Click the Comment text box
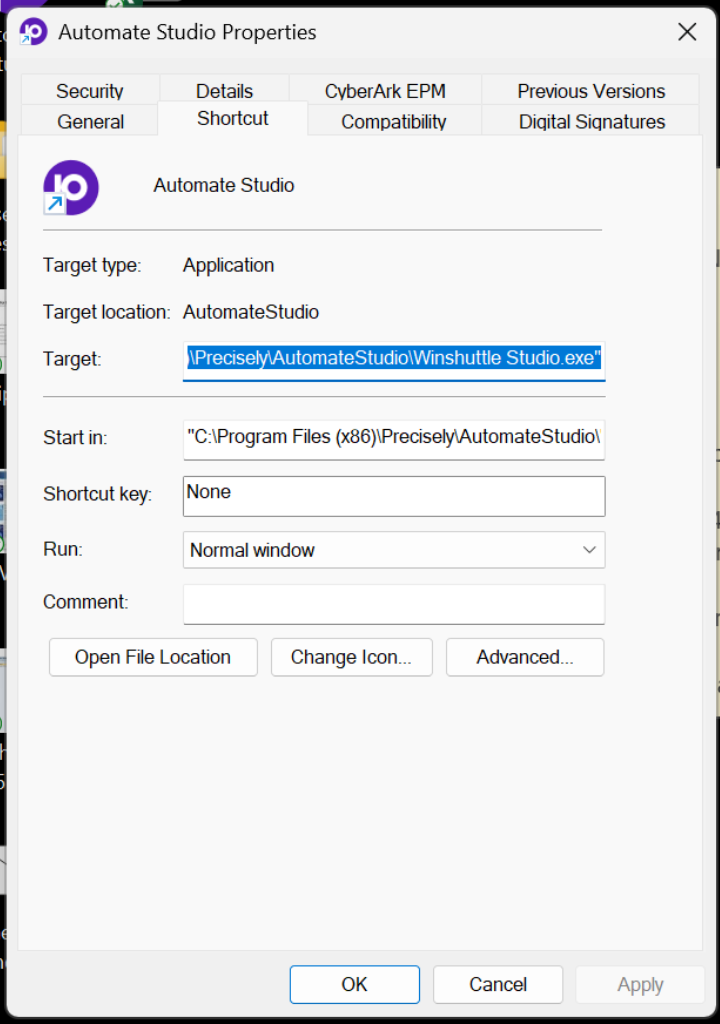This screenshot has width=720, height=1024. point(394,603)
